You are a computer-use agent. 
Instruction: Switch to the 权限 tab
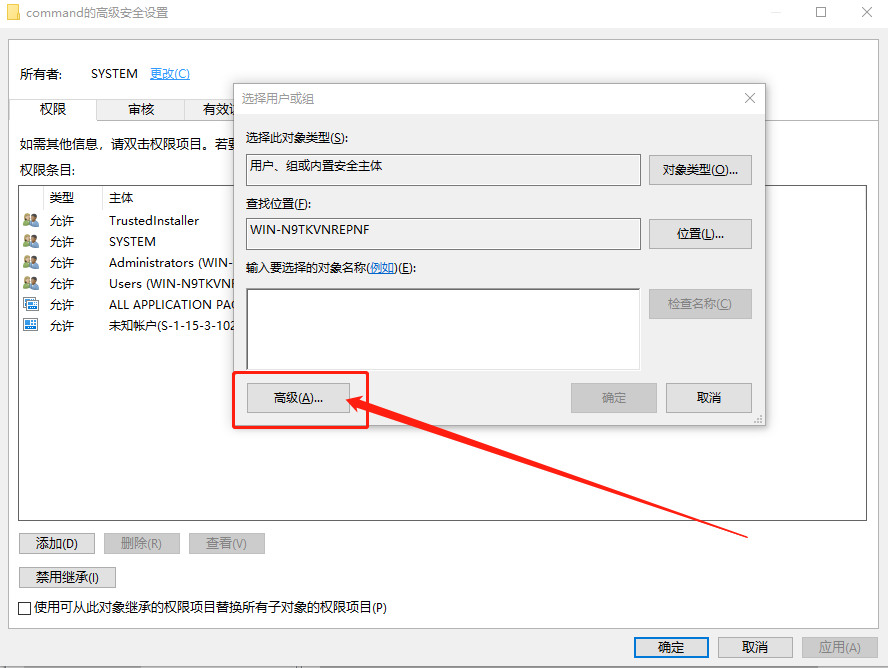coord(52,109)
